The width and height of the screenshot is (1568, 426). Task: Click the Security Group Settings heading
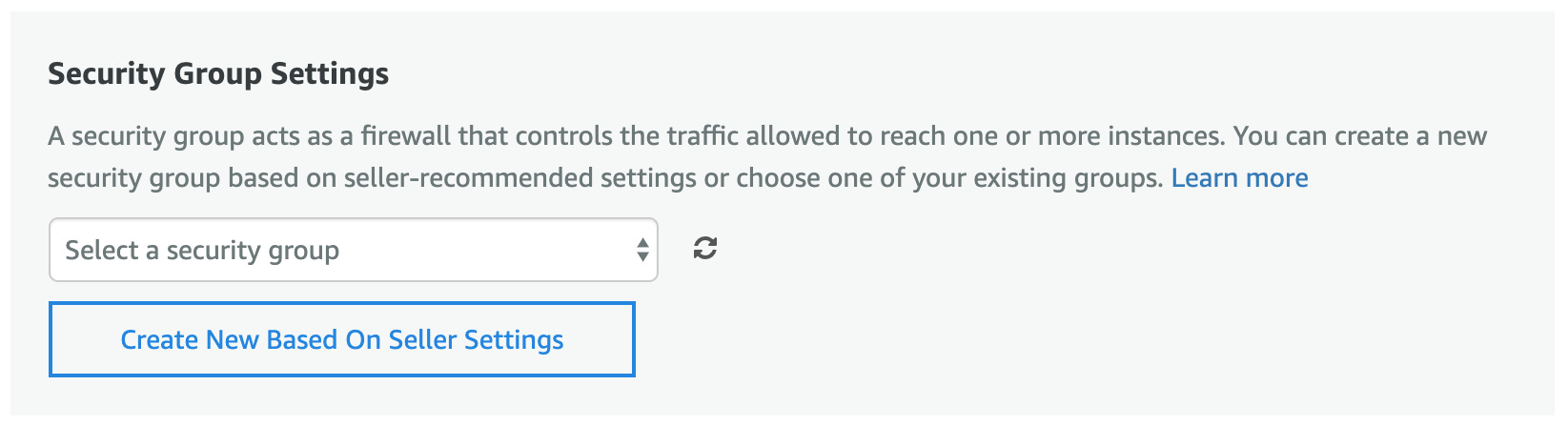(x=218, y=74)
